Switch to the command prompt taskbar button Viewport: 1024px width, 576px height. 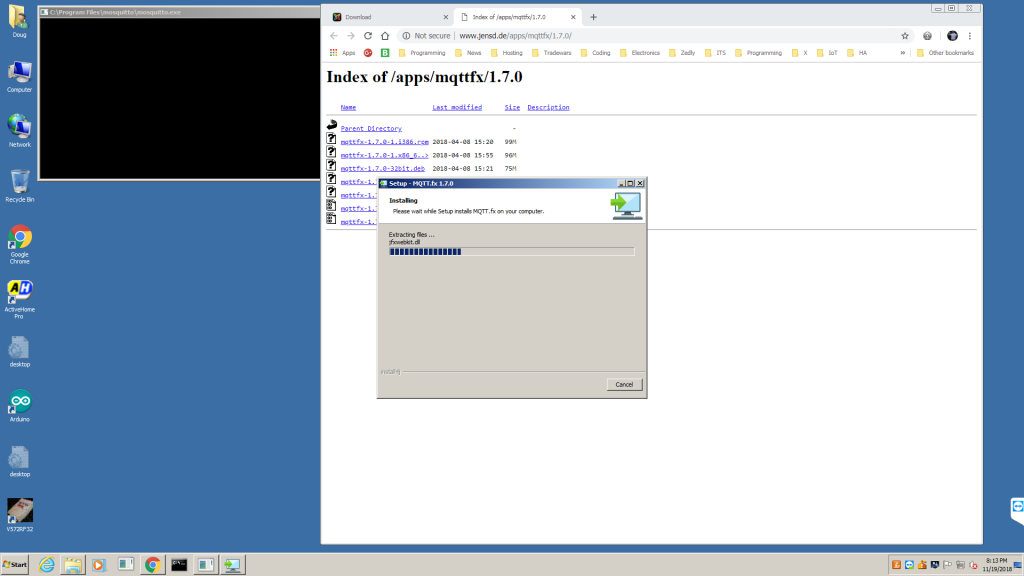tap(179, 565)
